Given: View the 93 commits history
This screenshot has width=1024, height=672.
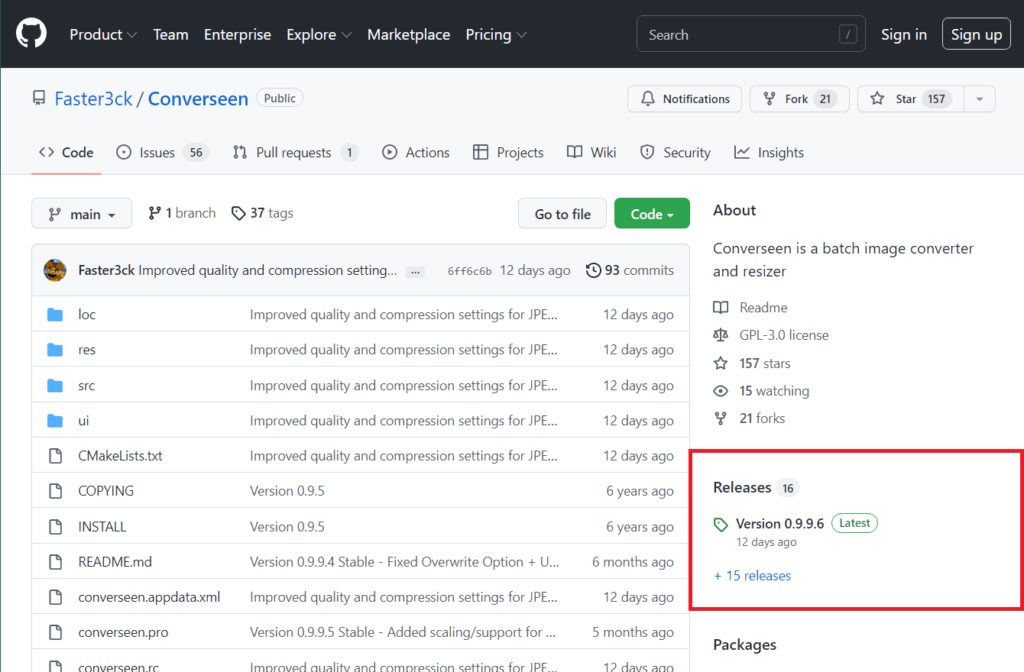Looking at the screenshot, I should click(x=630, y=270).
